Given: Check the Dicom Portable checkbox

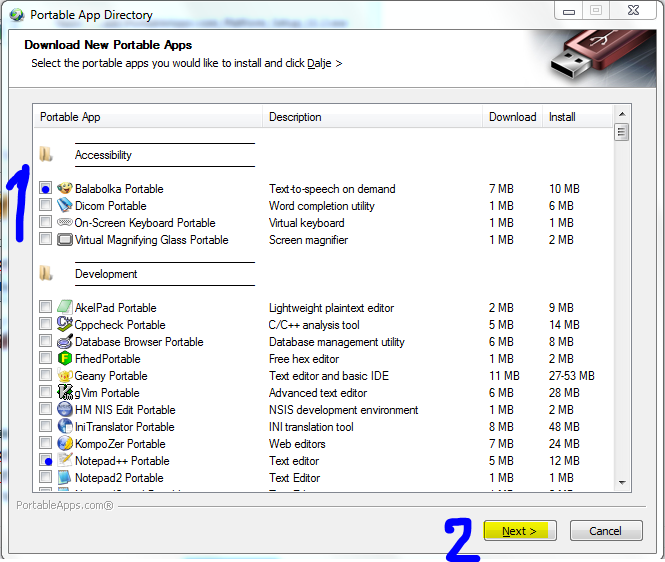Looking at the screenshot, I should point(45,205).
